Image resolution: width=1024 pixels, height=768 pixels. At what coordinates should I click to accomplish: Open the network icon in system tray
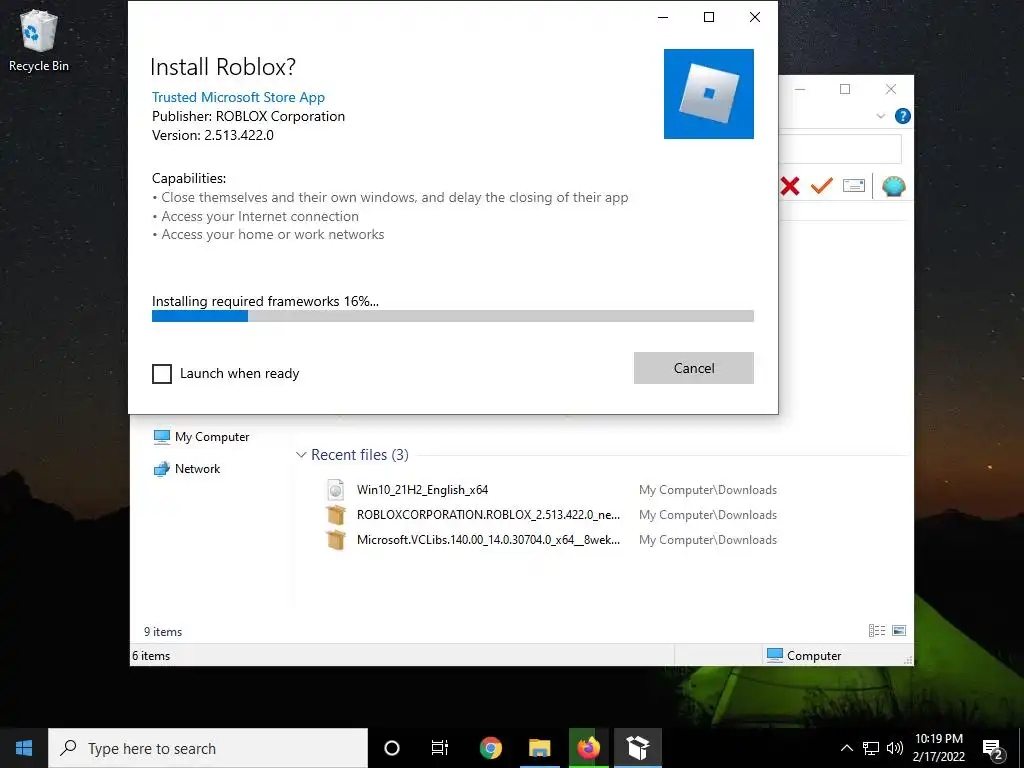tap(871, 748)
